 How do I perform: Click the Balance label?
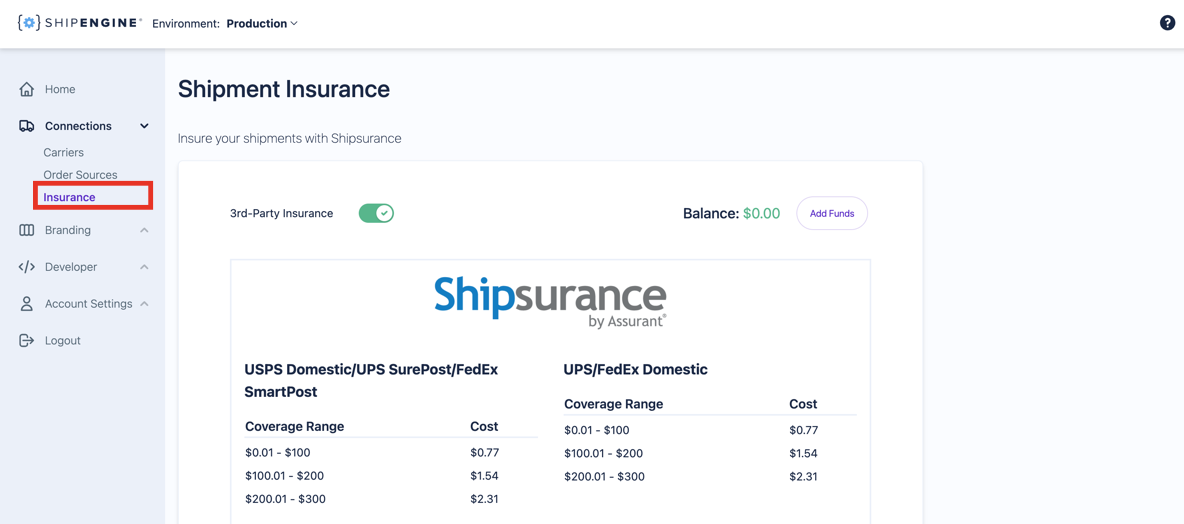click(x=711, y=214)
